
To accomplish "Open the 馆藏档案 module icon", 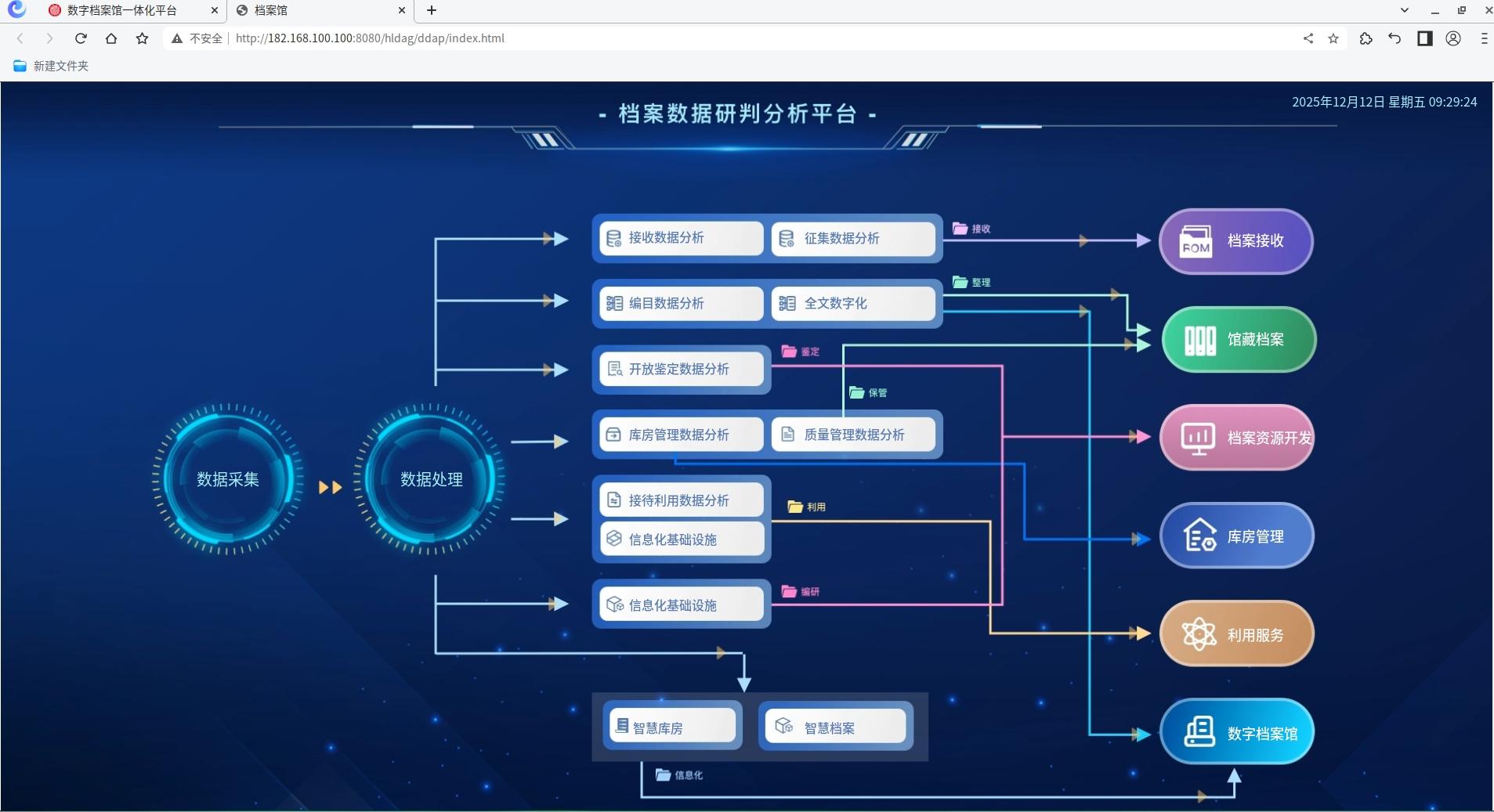I will coord(1199,340).
